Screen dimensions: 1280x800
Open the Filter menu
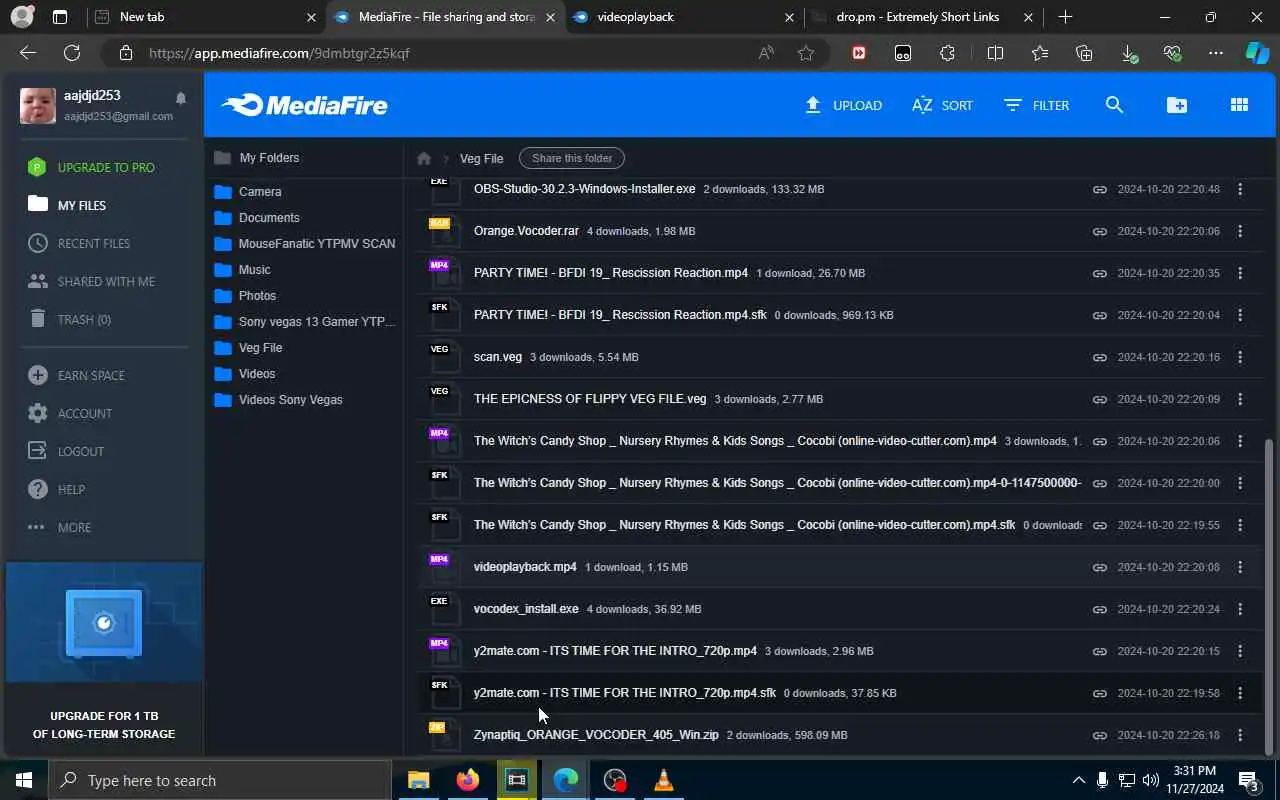[x=1036, y=105]
